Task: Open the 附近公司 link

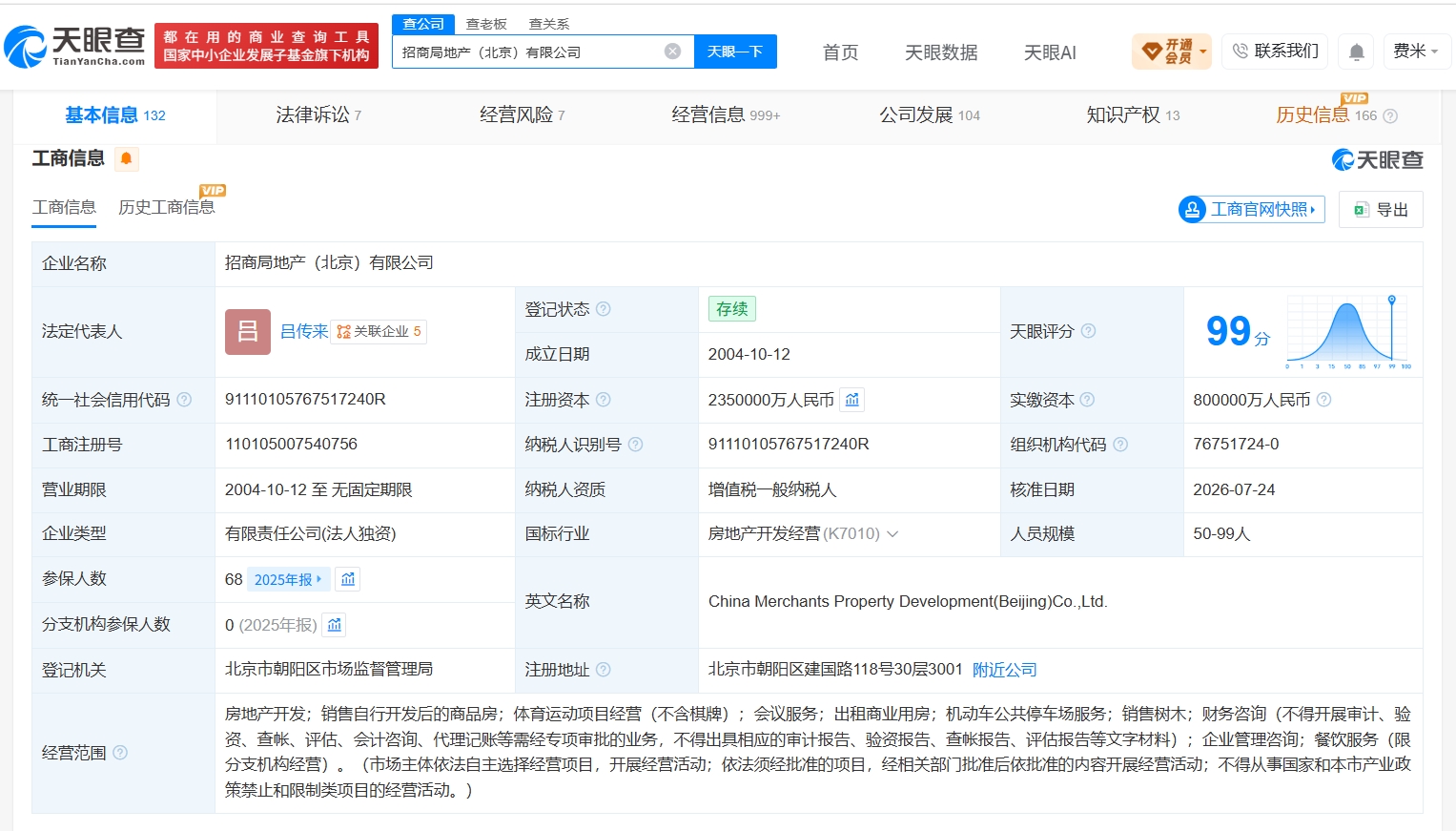Action: [x=1004, y=670]
